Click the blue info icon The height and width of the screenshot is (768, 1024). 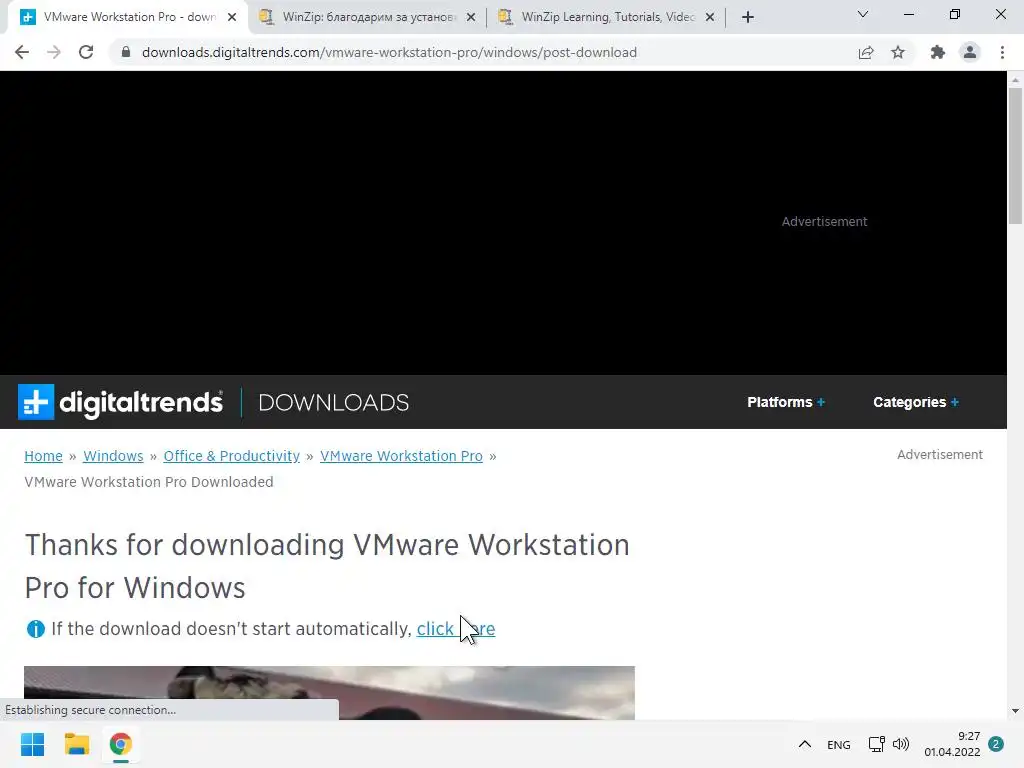pyautogui.click(x=35, y=629)
